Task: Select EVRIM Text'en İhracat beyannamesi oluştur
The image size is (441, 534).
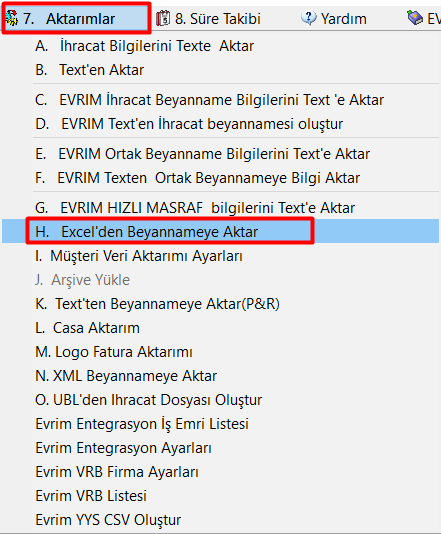Action: [x=220, y=124]
